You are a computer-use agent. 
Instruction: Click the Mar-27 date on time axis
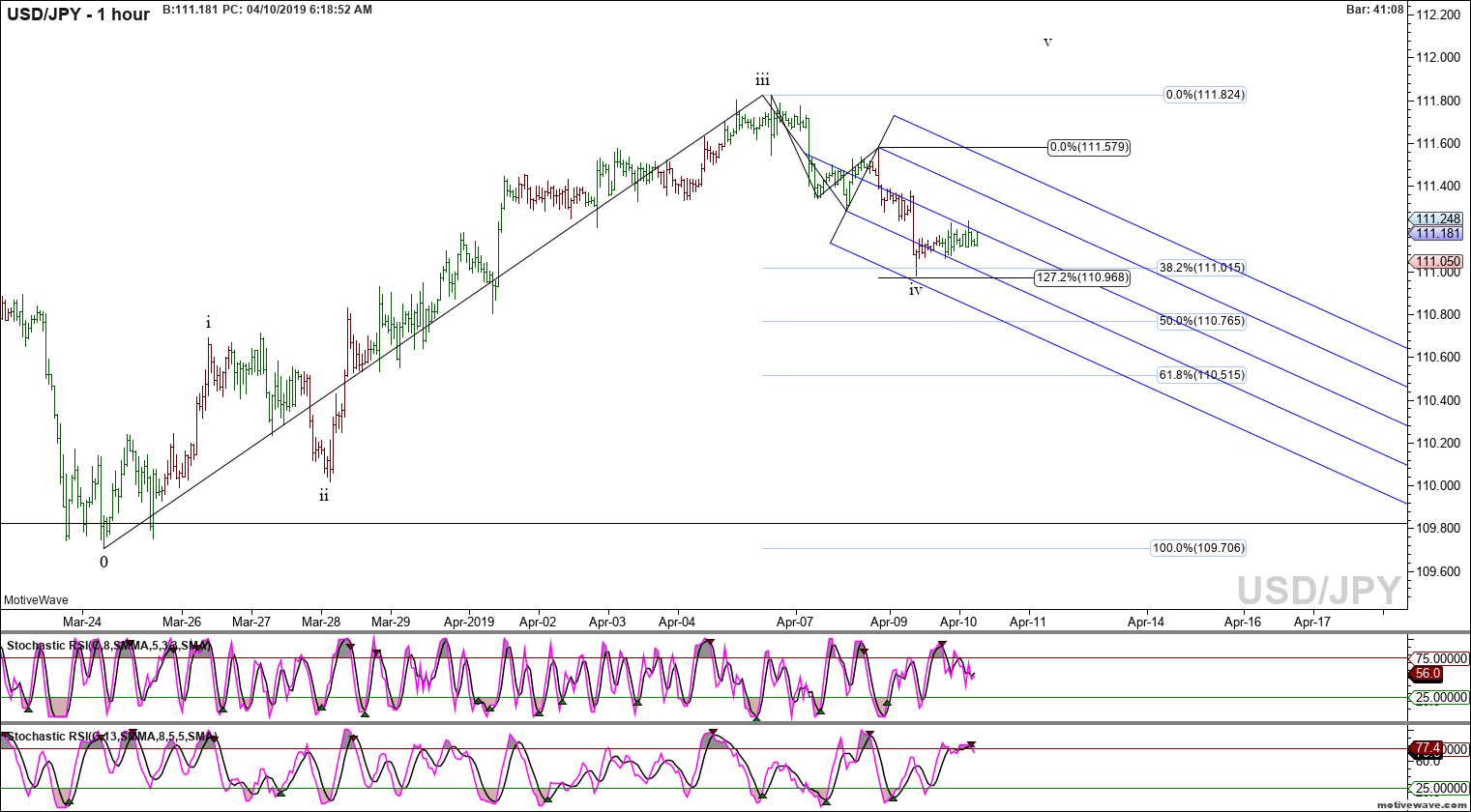pos(251,622)
